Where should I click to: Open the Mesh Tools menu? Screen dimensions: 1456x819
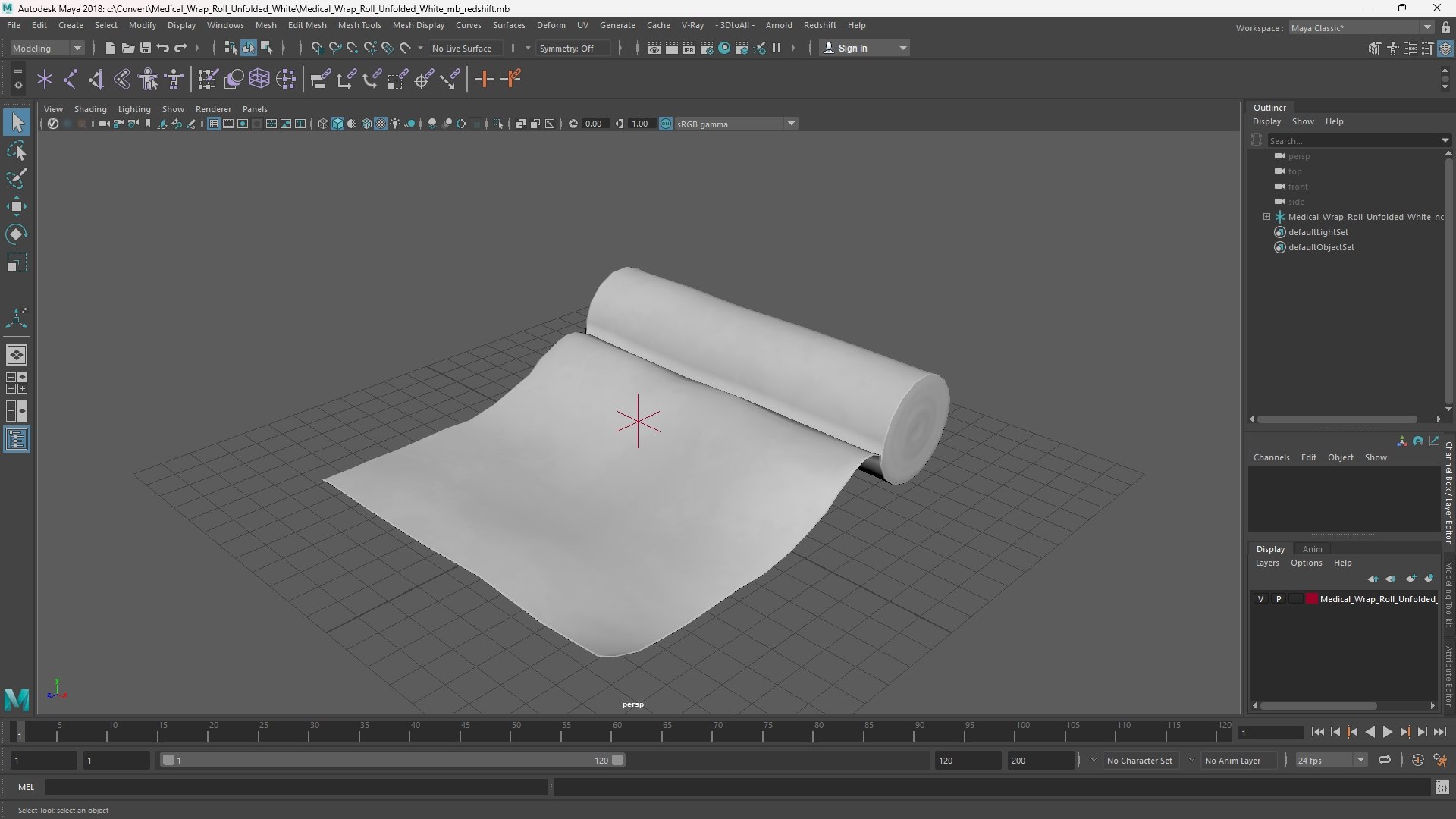(x=359, y=25)
